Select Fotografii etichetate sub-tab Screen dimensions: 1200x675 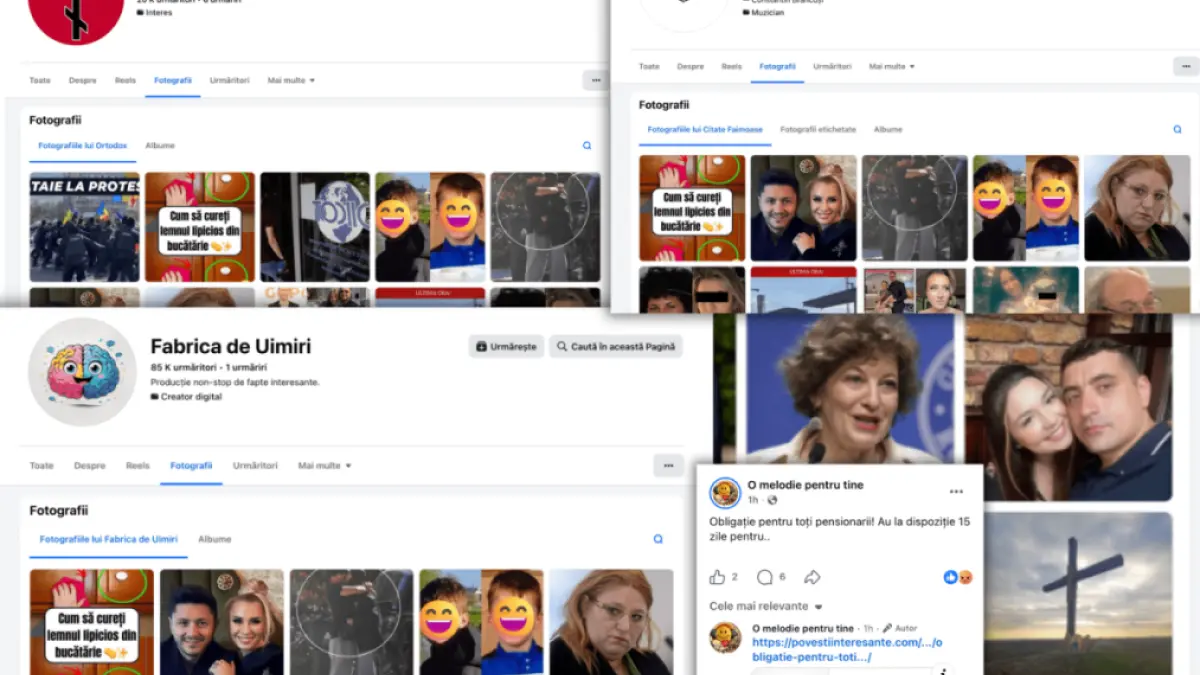pyautogui.click(x=818, y=130)
